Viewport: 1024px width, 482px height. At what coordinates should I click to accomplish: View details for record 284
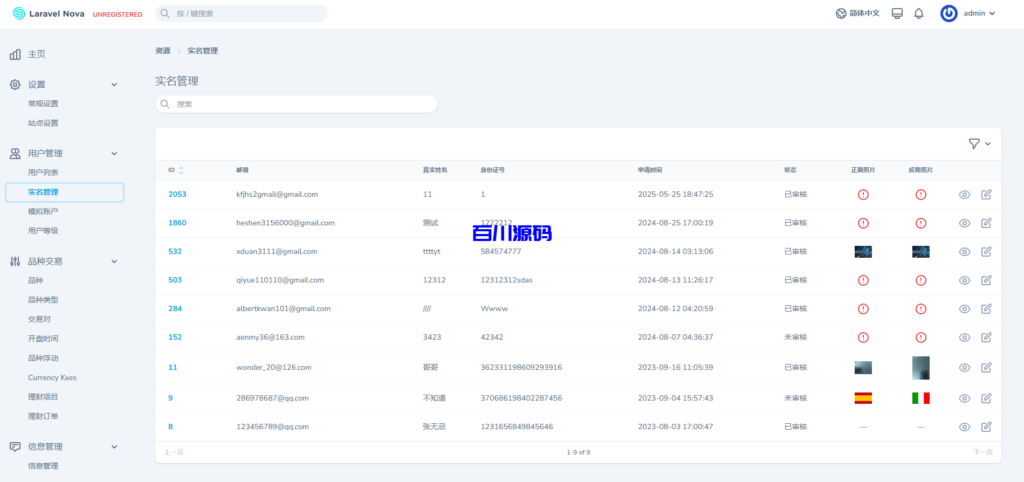(x=964, y=309)
